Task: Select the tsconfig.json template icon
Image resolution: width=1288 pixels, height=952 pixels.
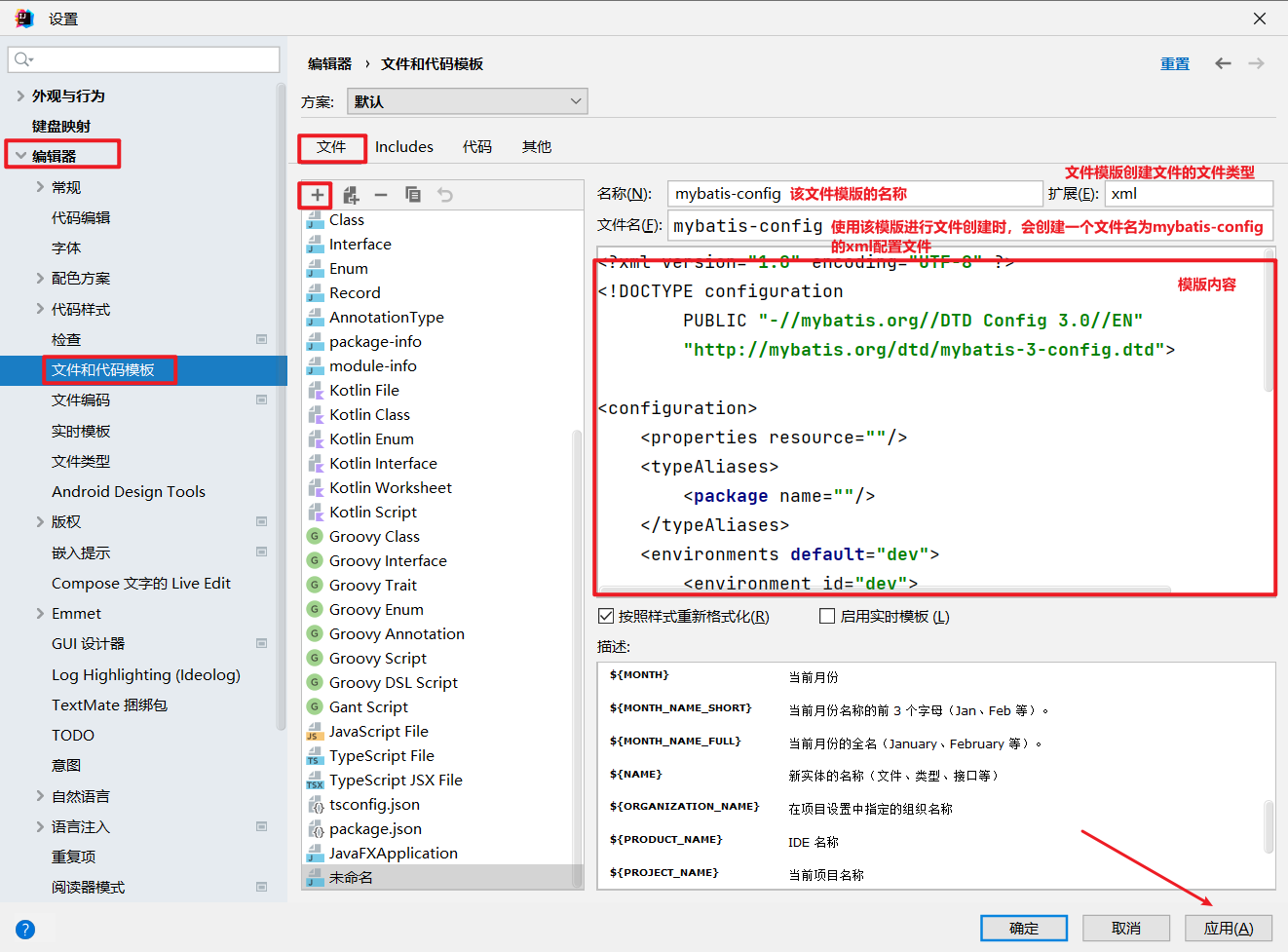Action: 315,805
